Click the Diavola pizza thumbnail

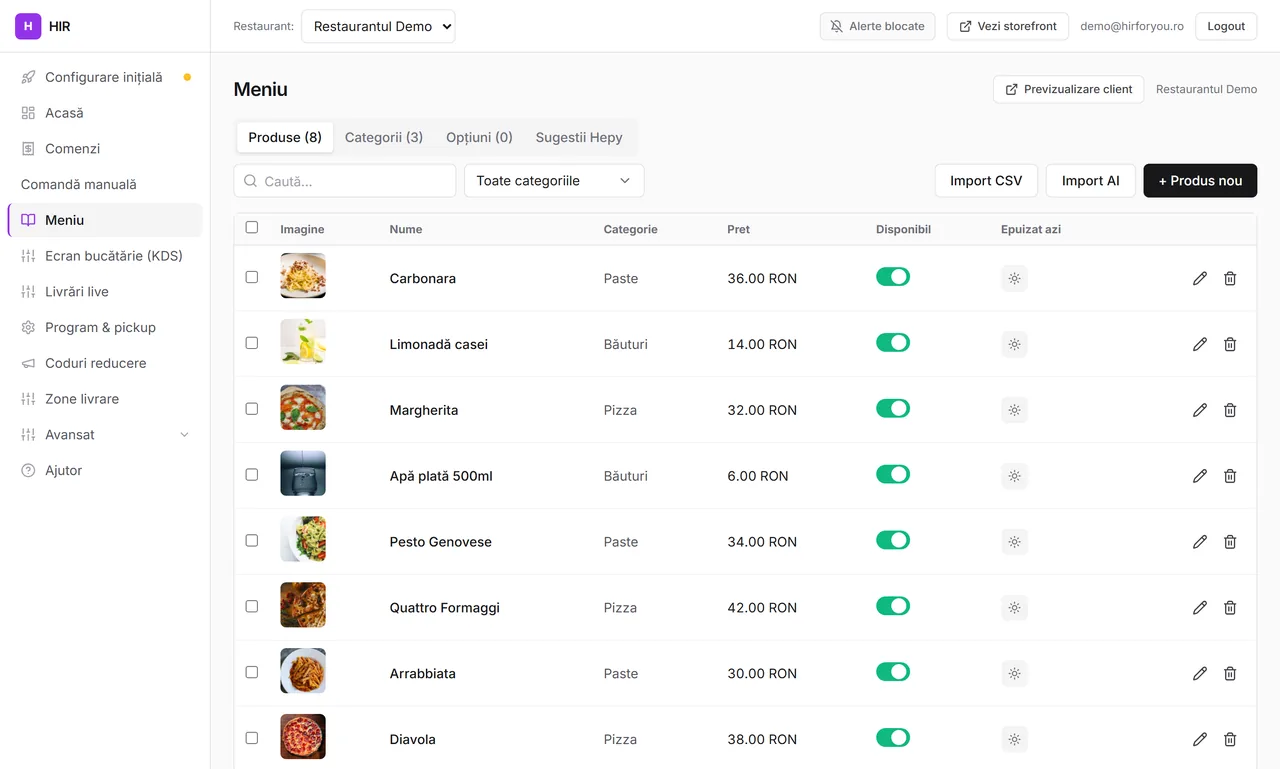tap(303, 737)
